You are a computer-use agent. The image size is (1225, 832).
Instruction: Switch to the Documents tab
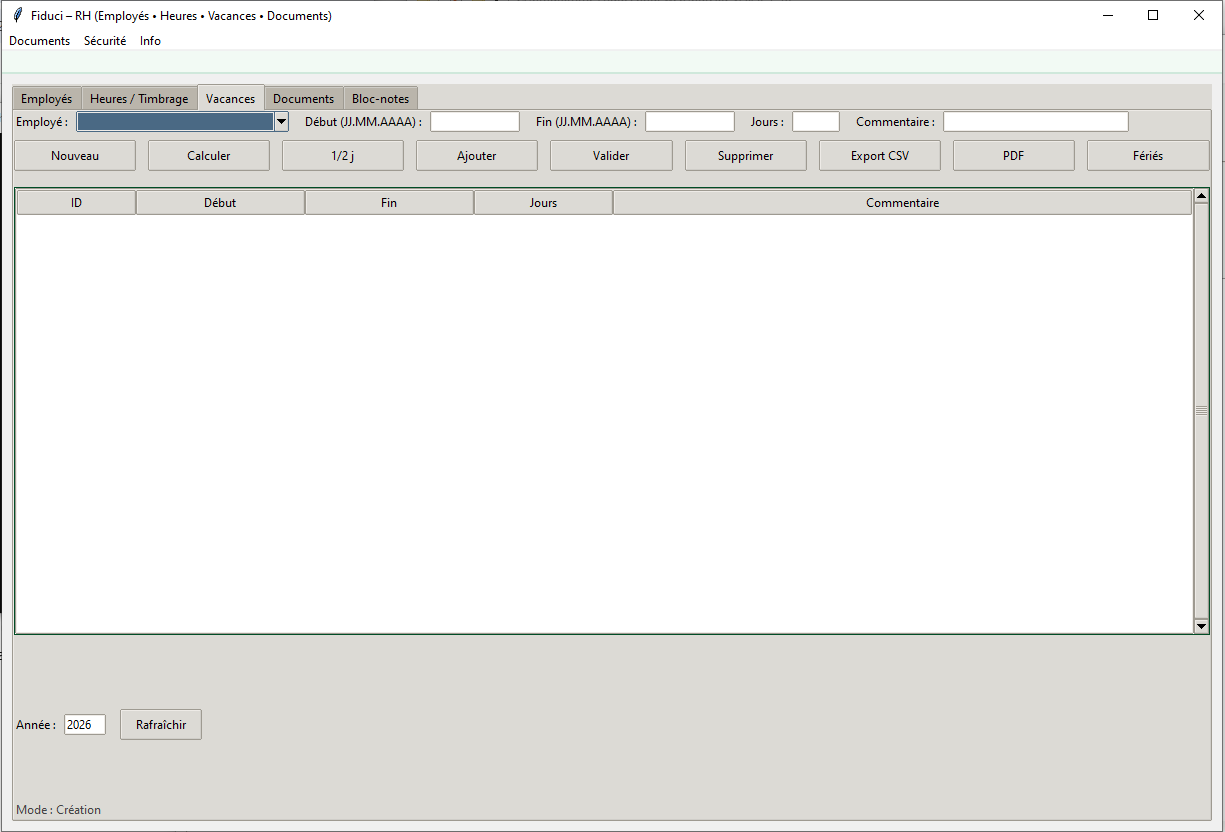pyautogui.click(x=303, y=97)
